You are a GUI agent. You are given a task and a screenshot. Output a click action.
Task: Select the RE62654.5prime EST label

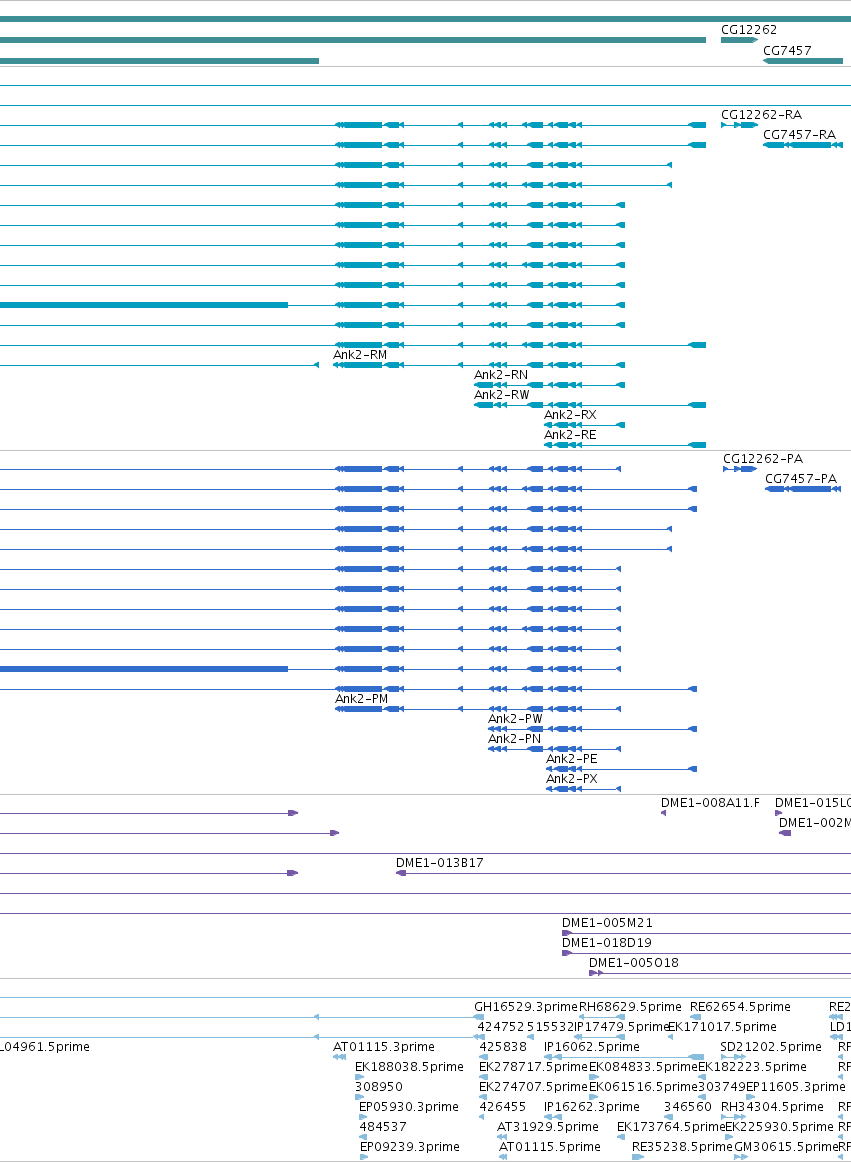click(x=740, y=1007)
